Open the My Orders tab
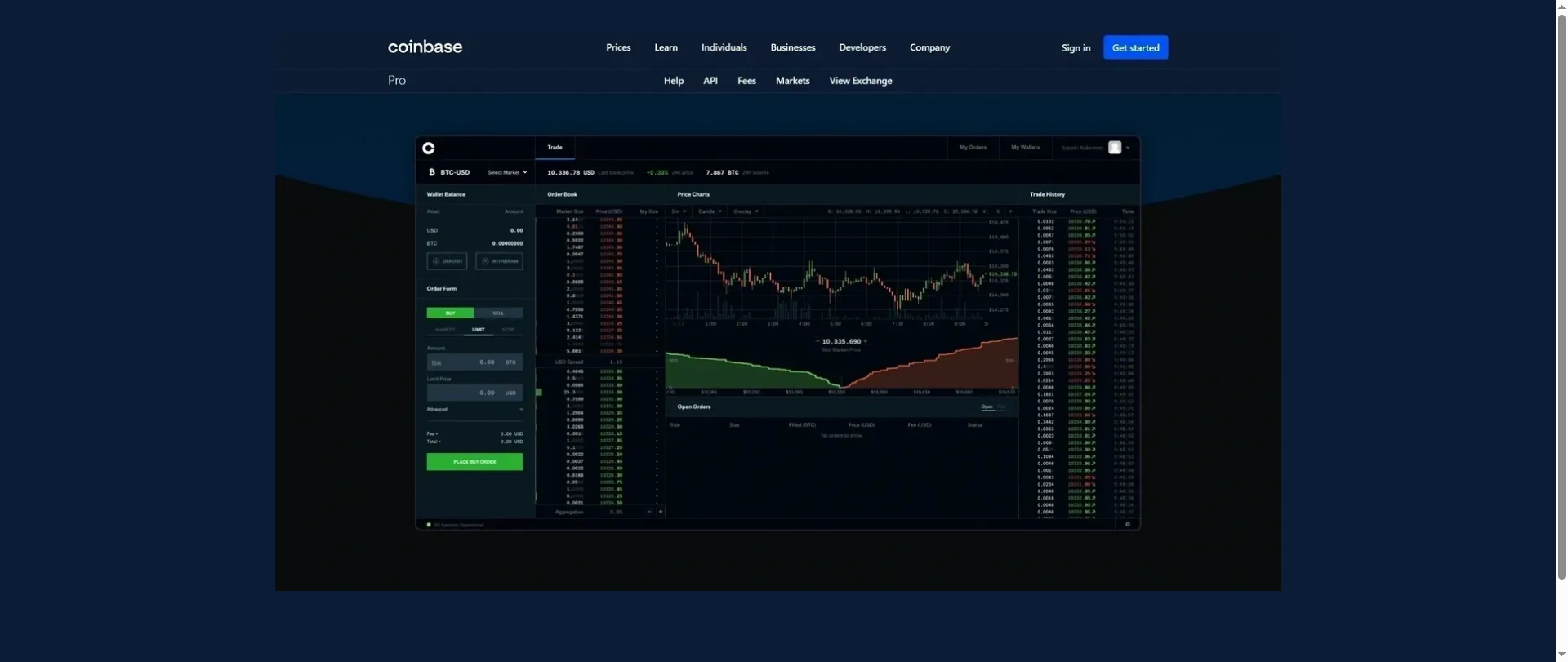The height and width of the screenshot is (662, 1568). pyautogui.click(x=973, y=148)
